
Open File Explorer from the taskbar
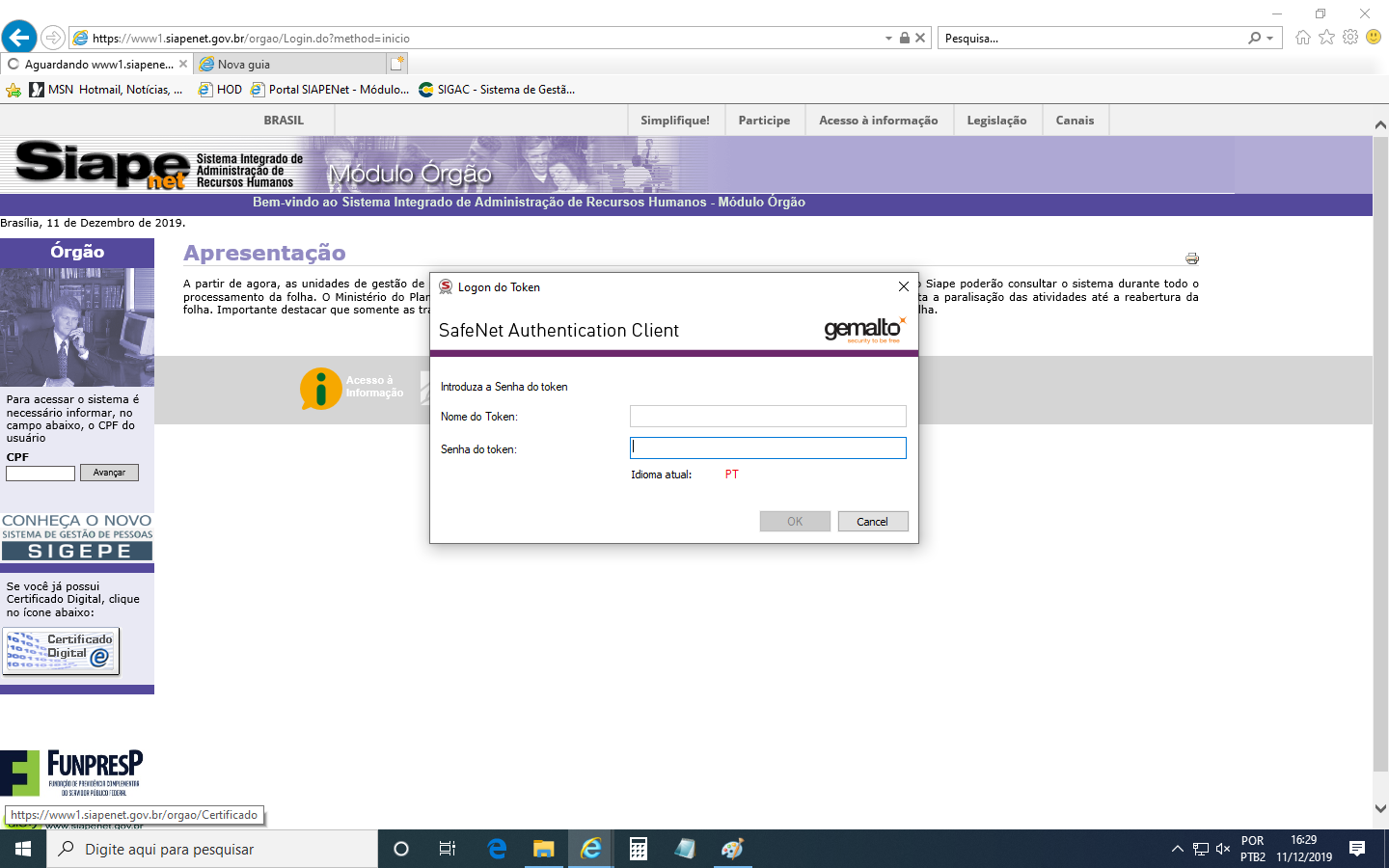544,849
